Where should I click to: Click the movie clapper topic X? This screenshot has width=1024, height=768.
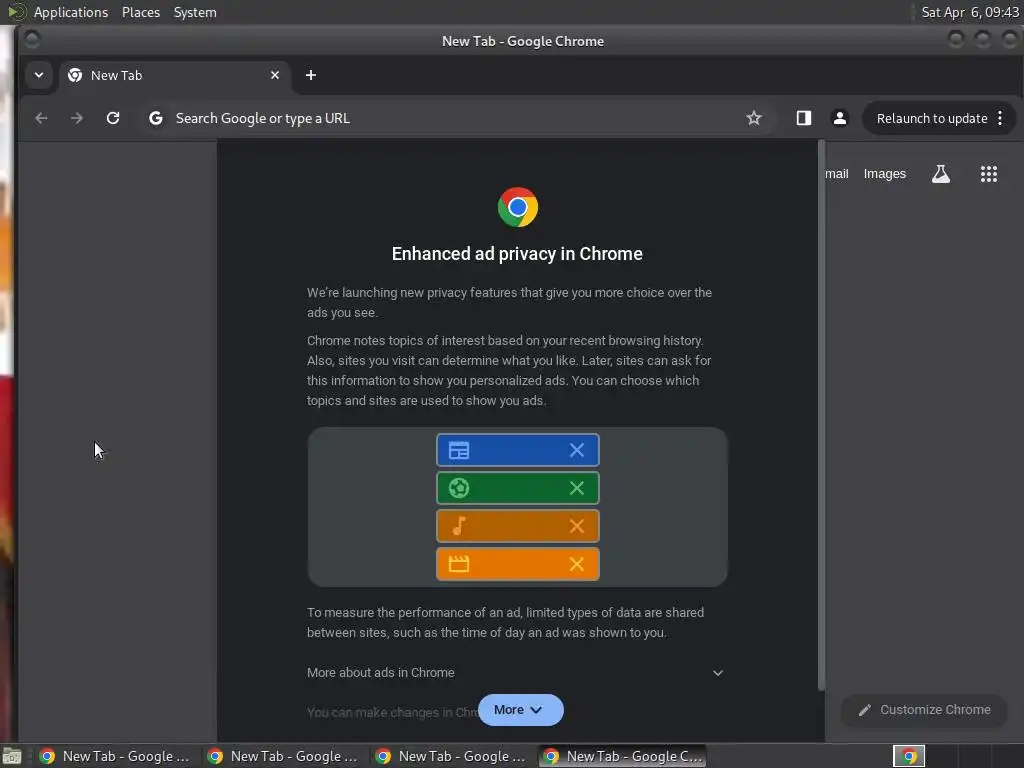(x=577, y=564)
